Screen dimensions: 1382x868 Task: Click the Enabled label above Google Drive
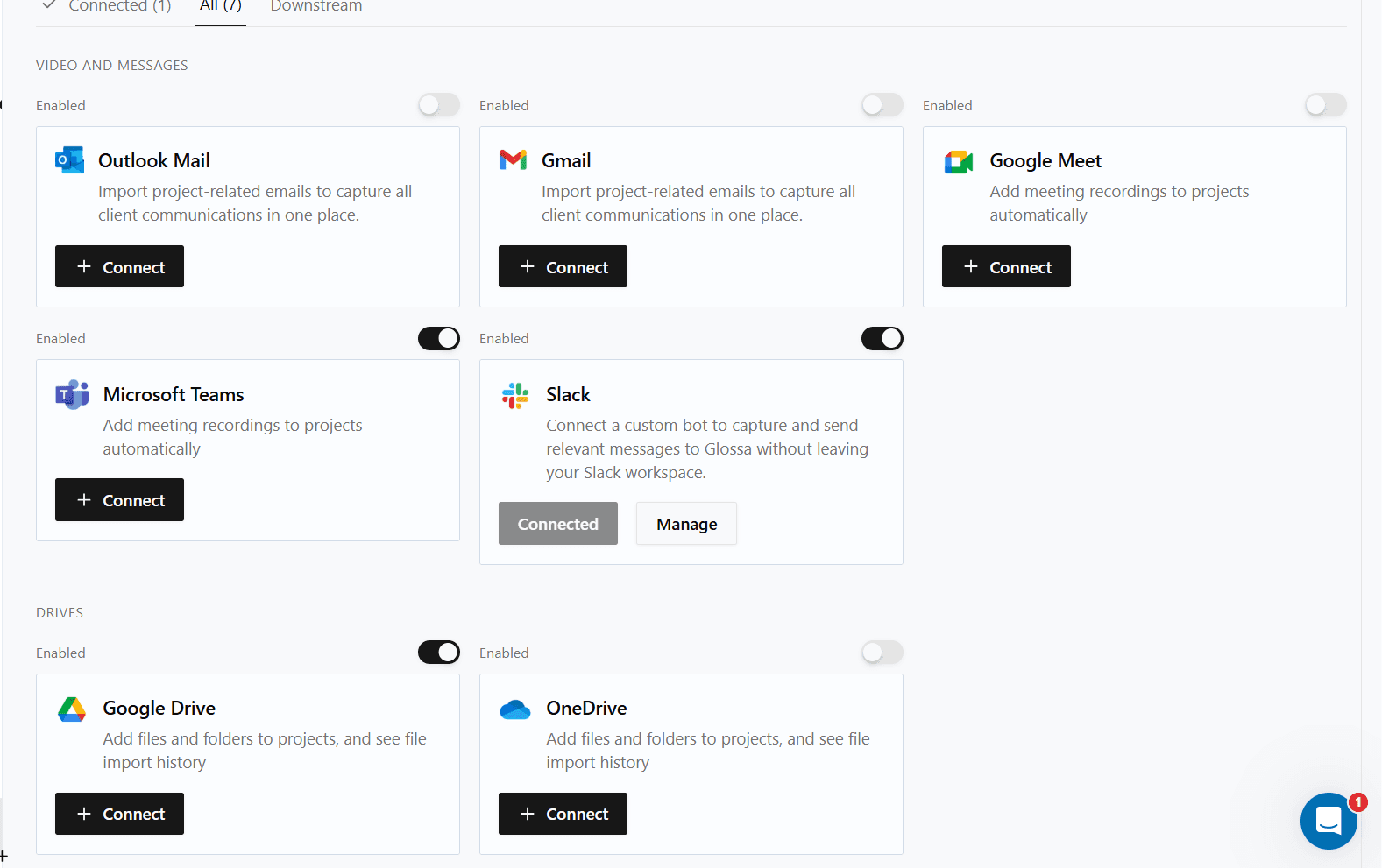60,653
